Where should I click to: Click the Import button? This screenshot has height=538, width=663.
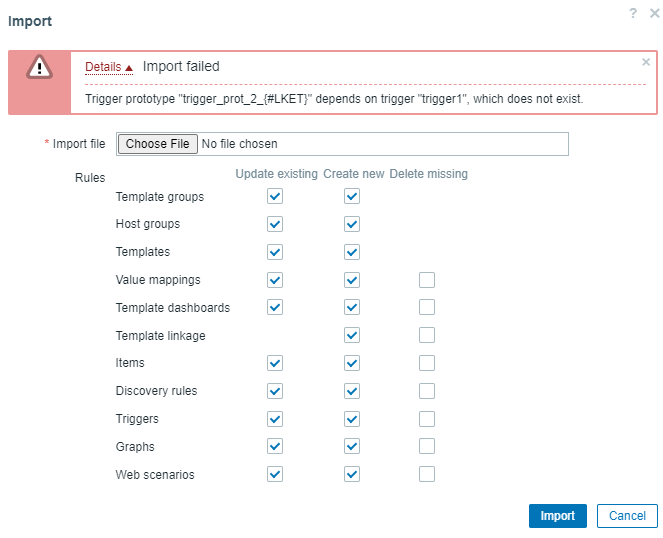557,516
